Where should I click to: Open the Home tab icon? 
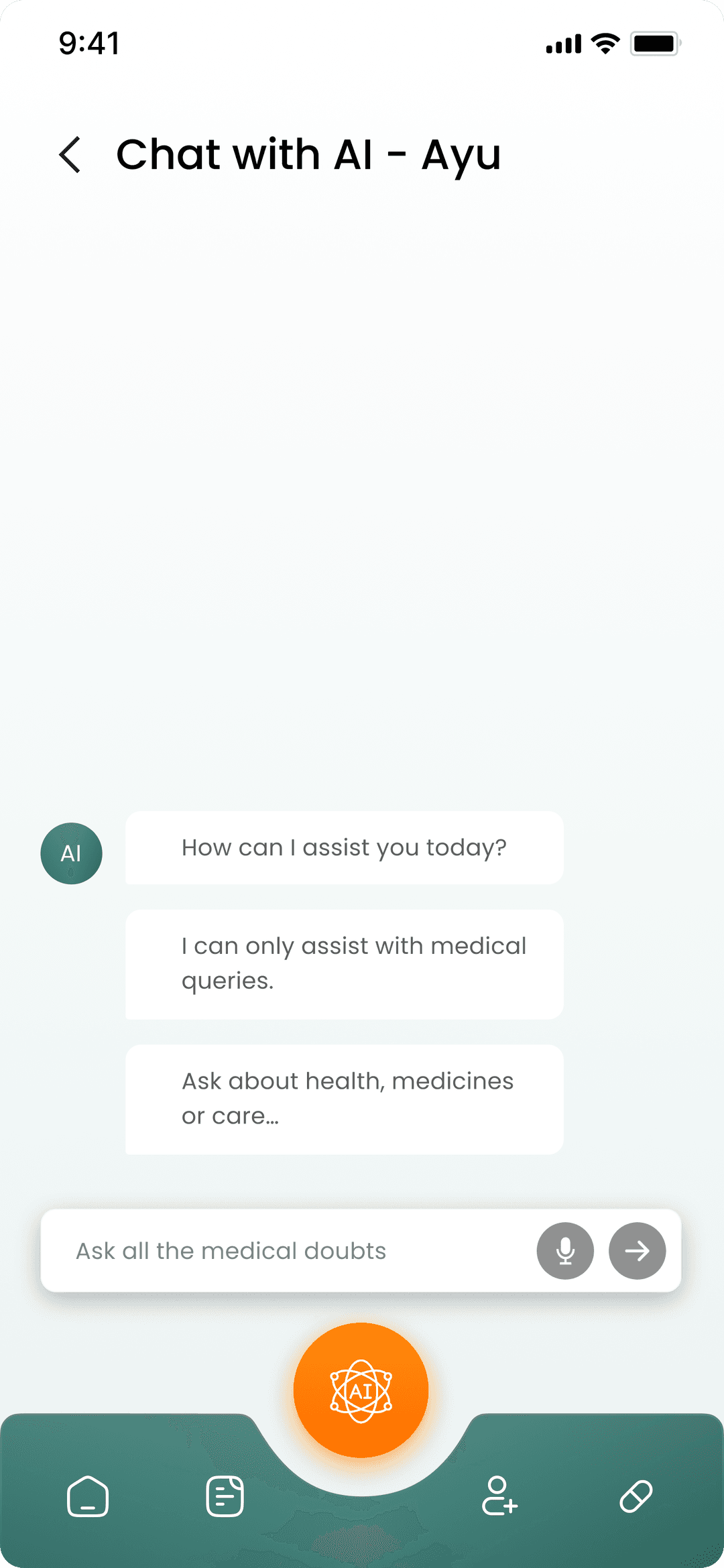(88, 1496)
